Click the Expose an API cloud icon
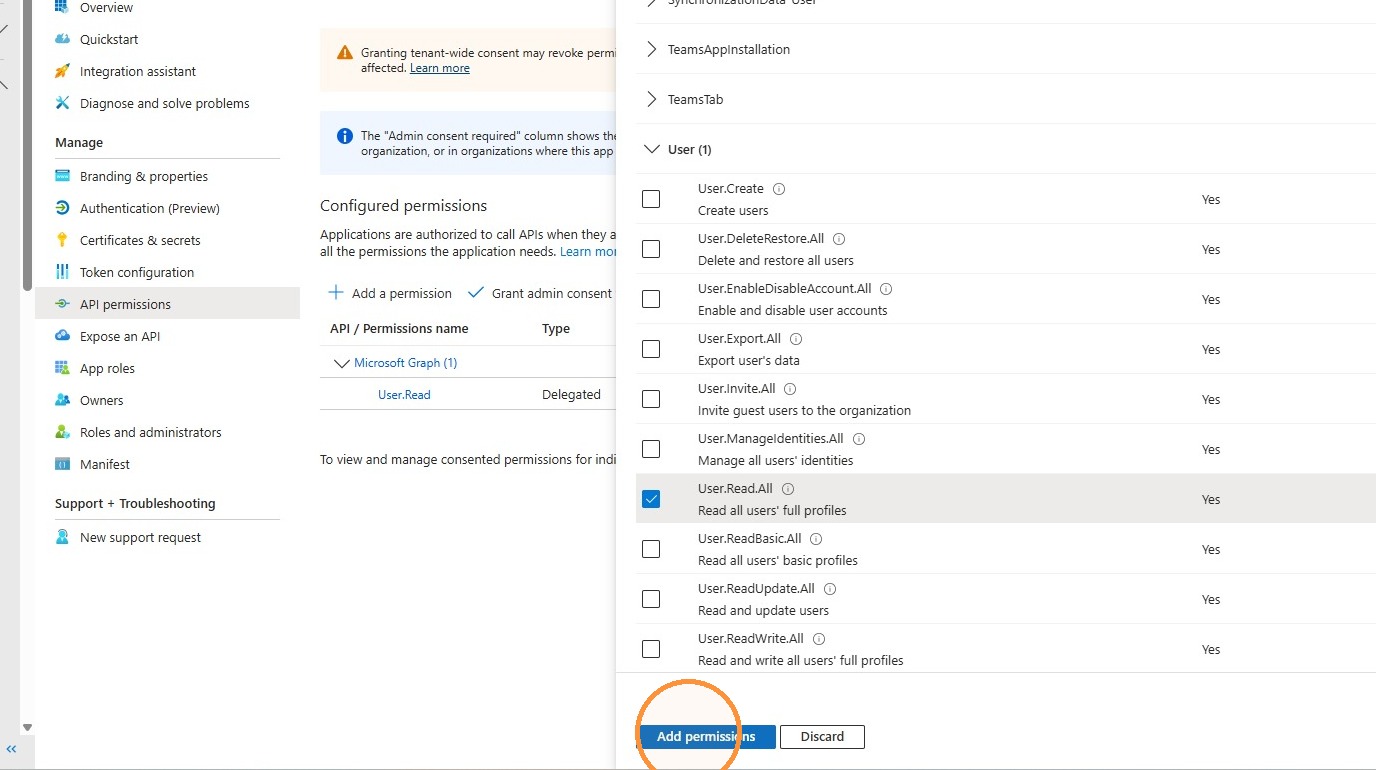This screenshot has height=770, width=1376. coord(62,336)
